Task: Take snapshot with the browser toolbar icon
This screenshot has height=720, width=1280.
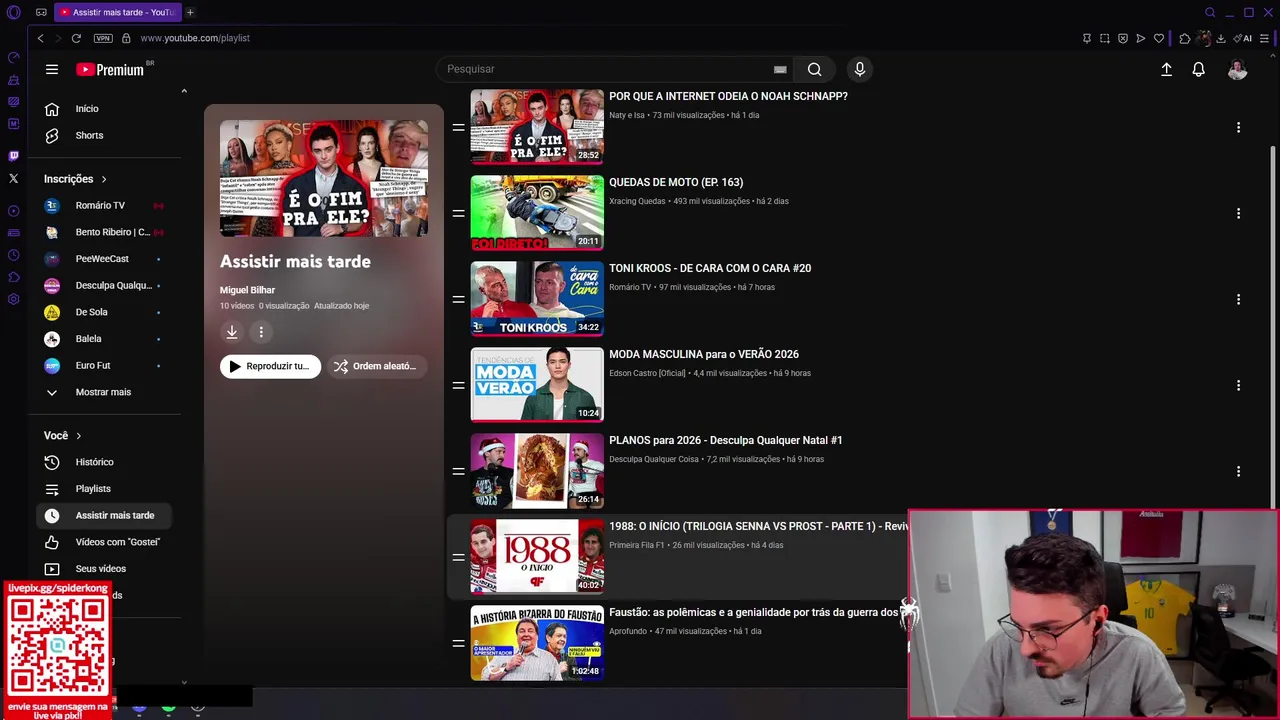Action: click(x=1105, y=38)
